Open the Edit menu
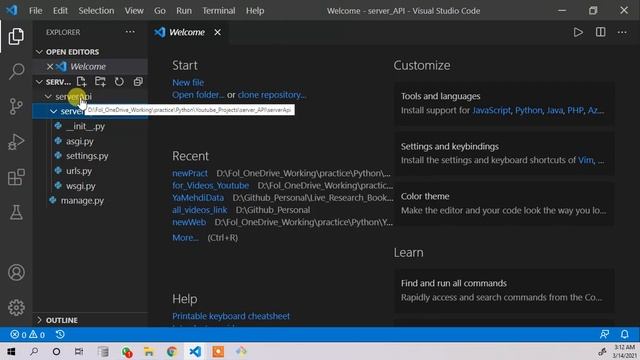 tap(60, 11)
